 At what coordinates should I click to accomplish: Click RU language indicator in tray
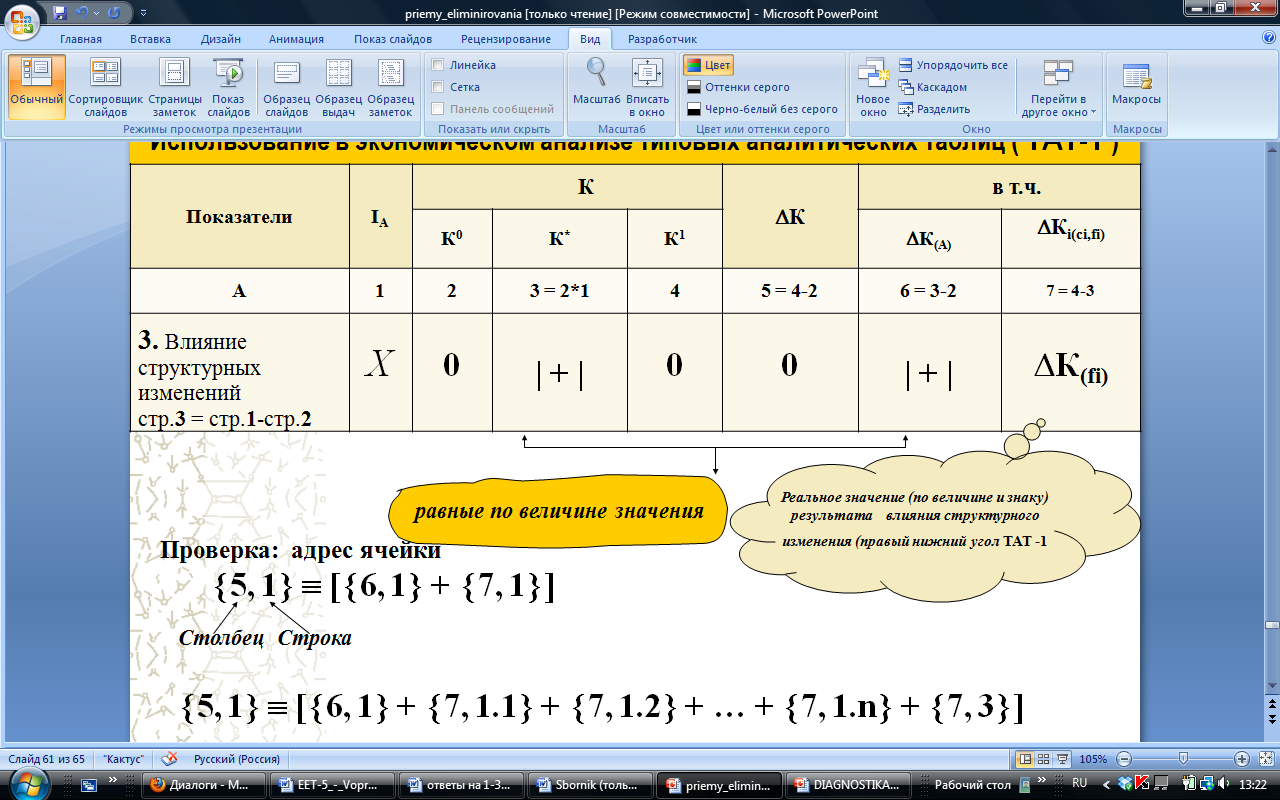(1079, 784)
